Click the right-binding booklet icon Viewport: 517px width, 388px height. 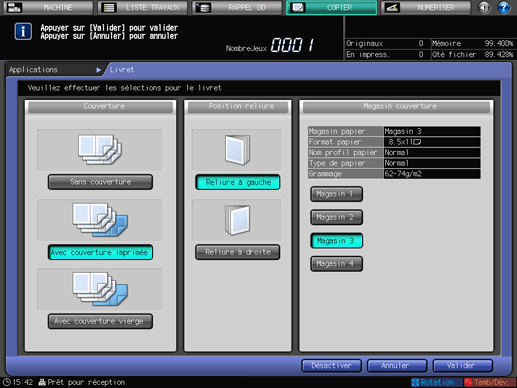237,220
